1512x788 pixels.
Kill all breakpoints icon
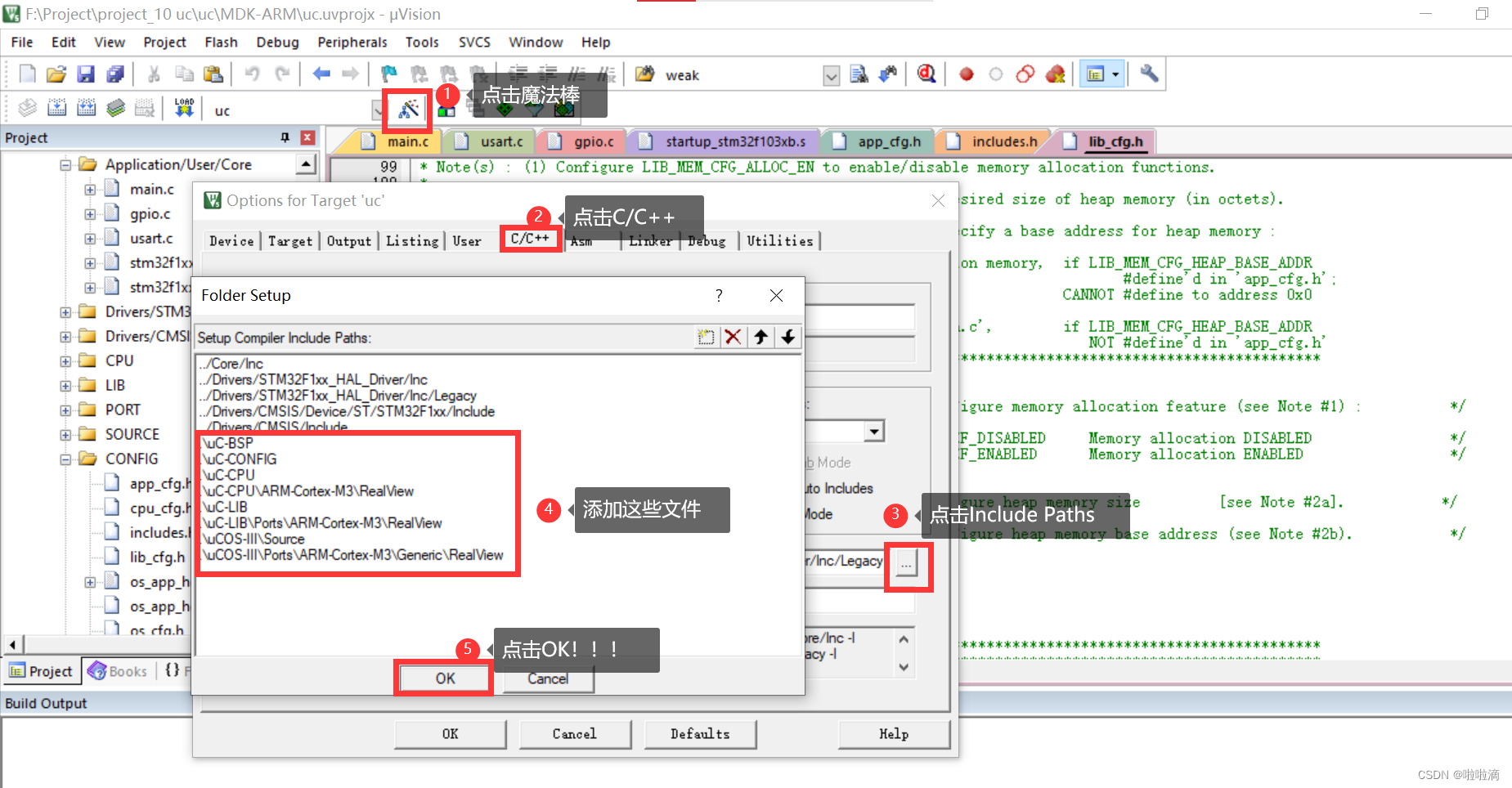[1055, 74]
